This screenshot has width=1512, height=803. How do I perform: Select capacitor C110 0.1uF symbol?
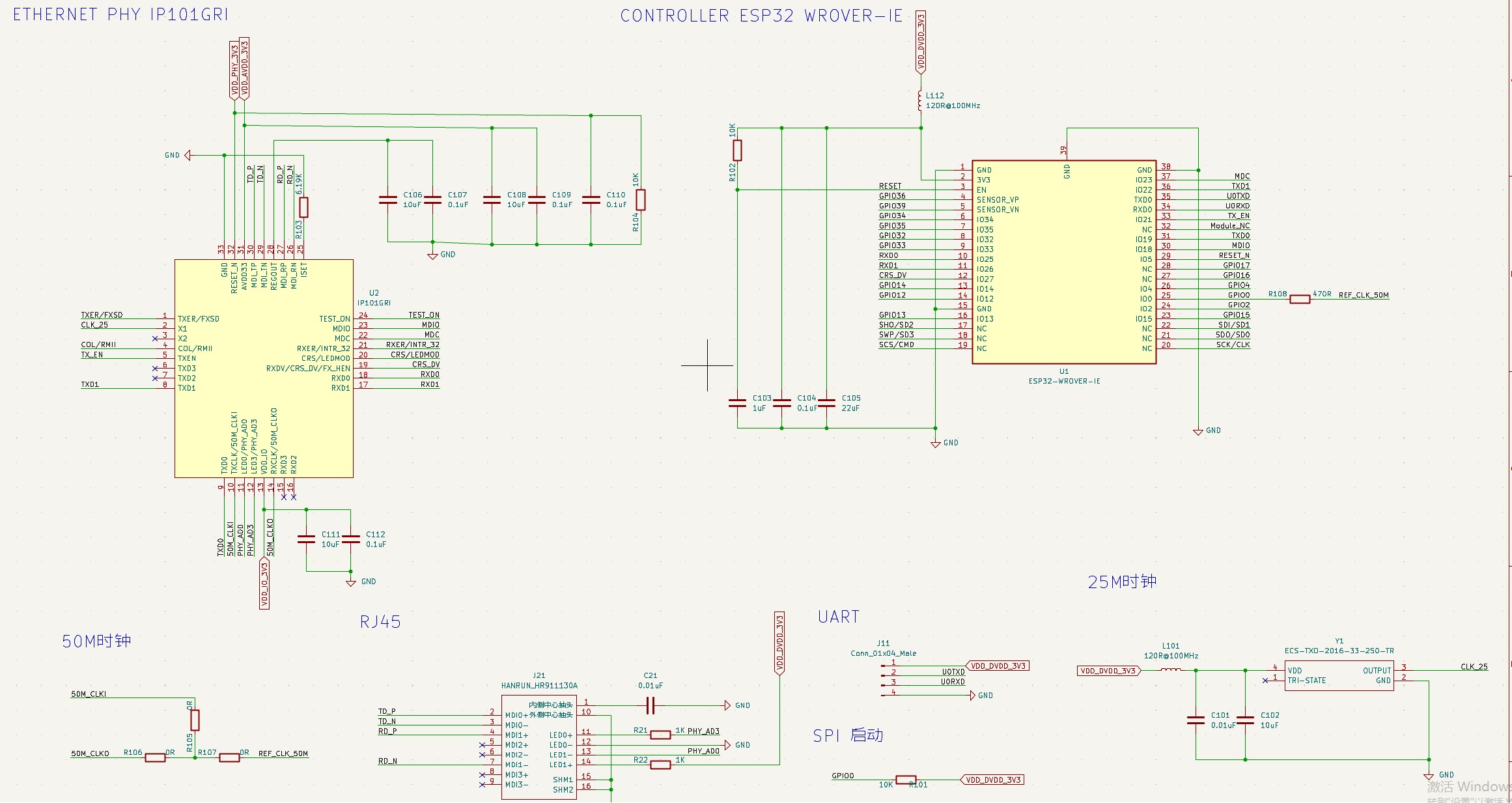(x=591, y=199)
